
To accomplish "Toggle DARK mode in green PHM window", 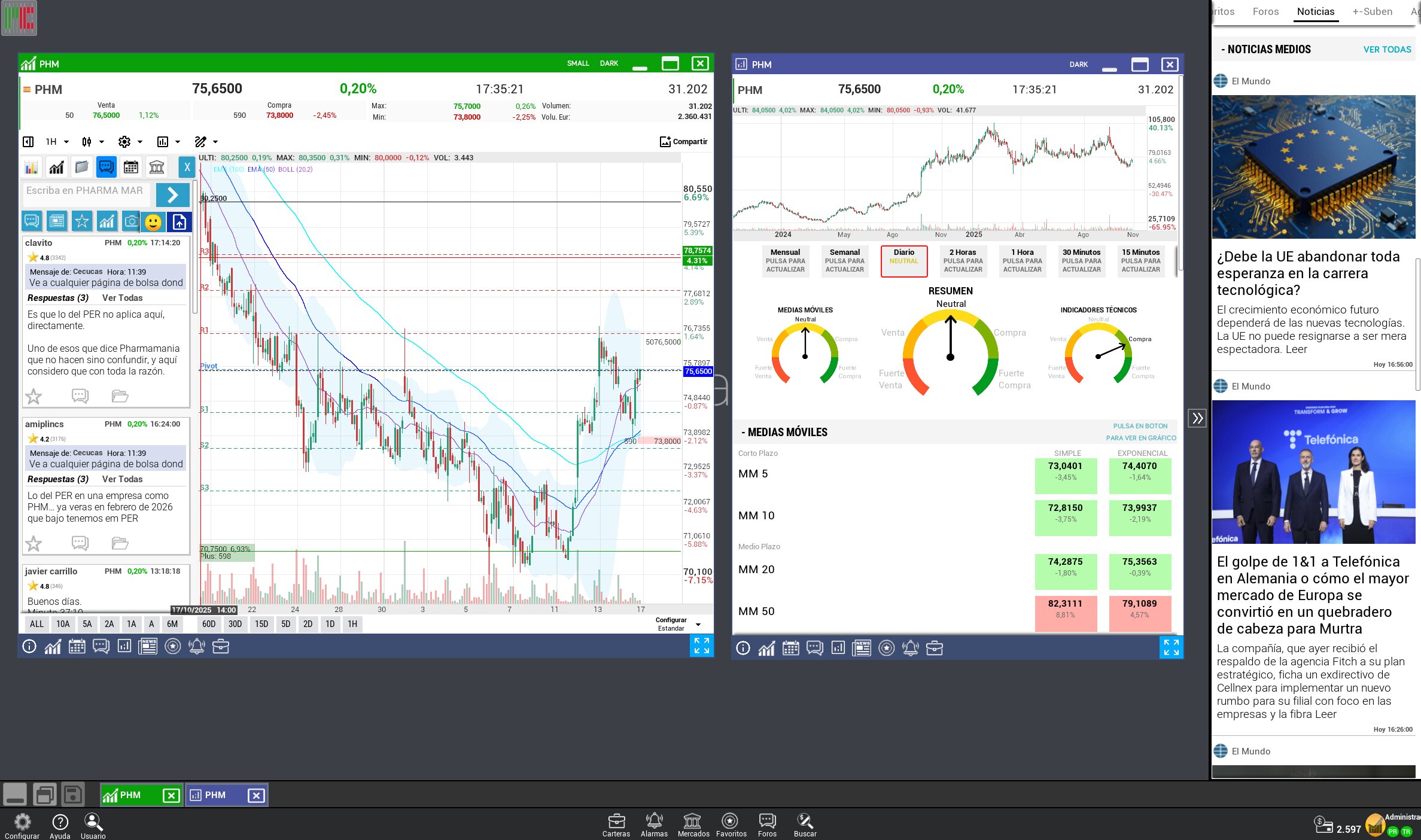I will 608,63.
